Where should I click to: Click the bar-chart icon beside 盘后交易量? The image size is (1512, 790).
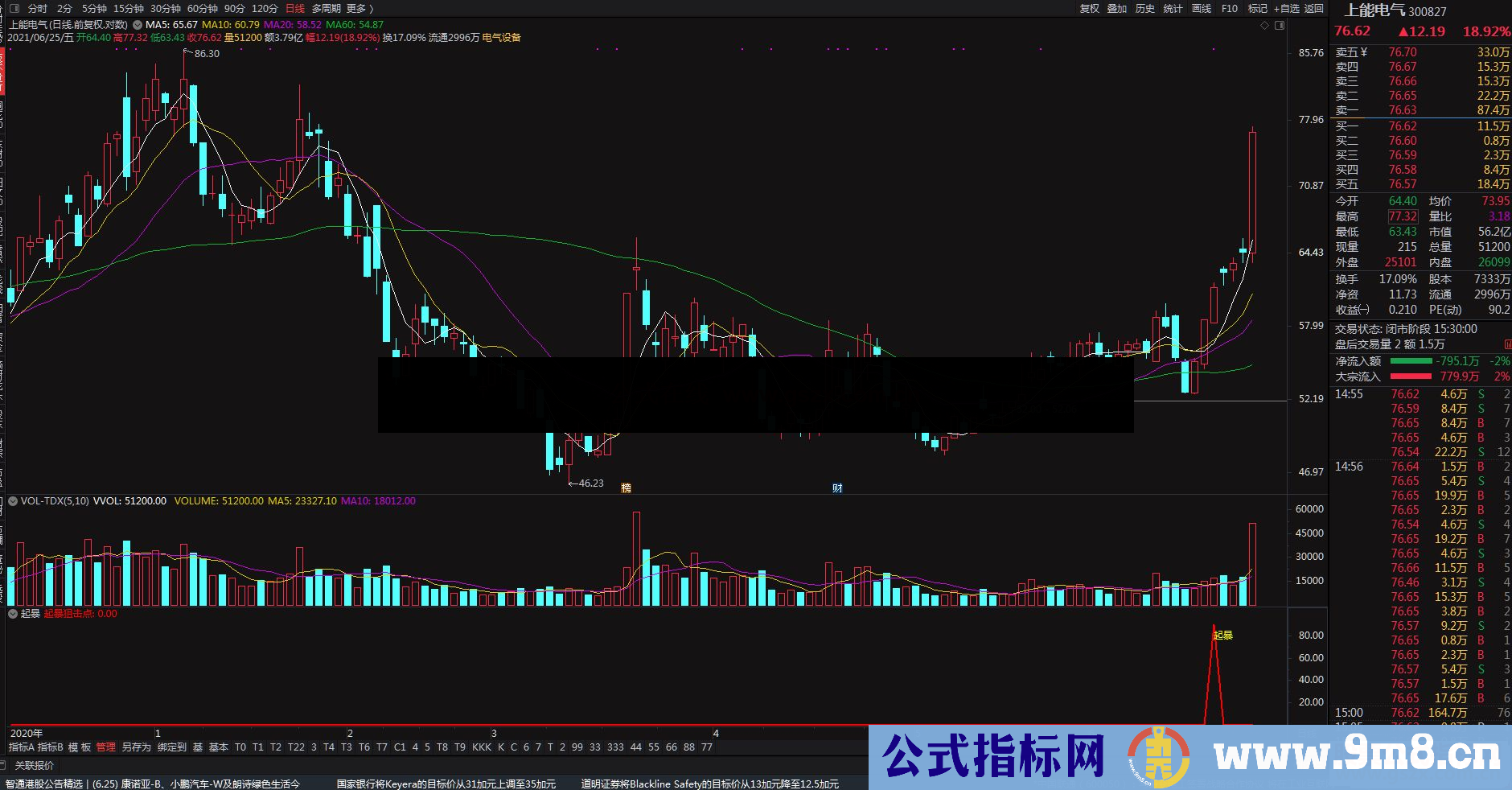point(1507,344)
